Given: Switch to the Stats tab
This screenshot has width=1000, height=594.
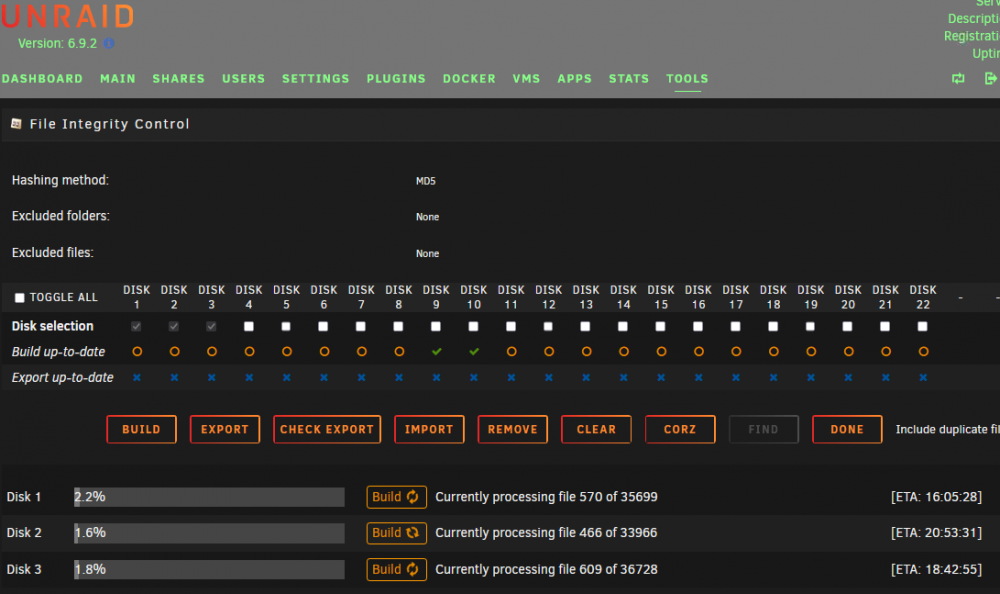Looking at the screenshot, I should point(629,78).
